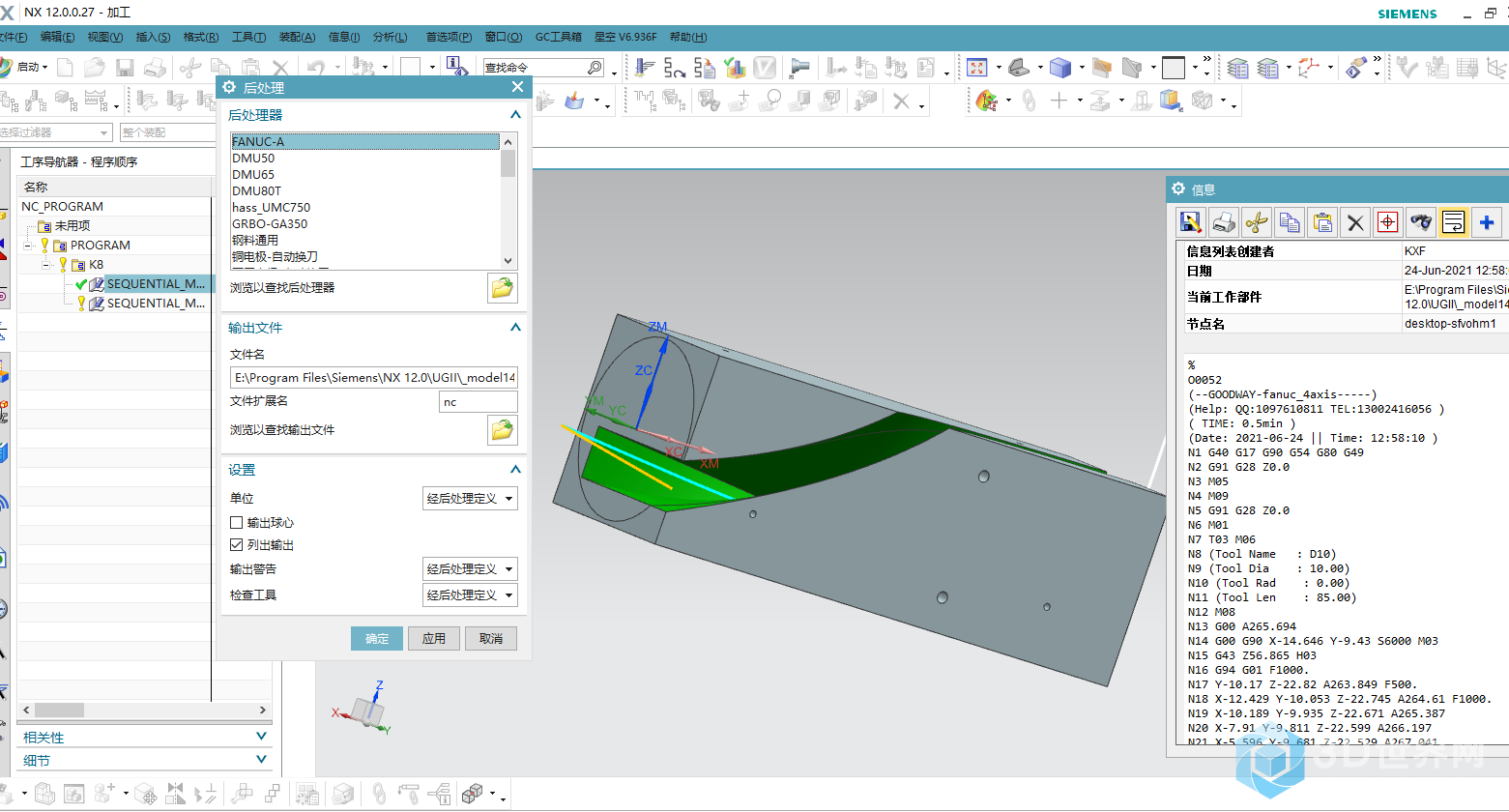Click the 取消 button
The height and width of the screenshot is (812, 1509).
pos(491,639)
